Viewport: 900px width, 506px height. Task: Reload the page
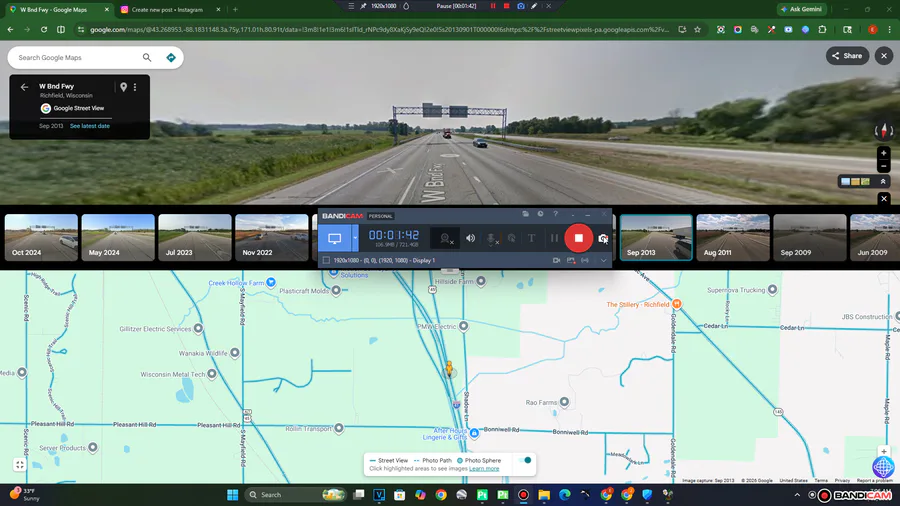(44, 29)
